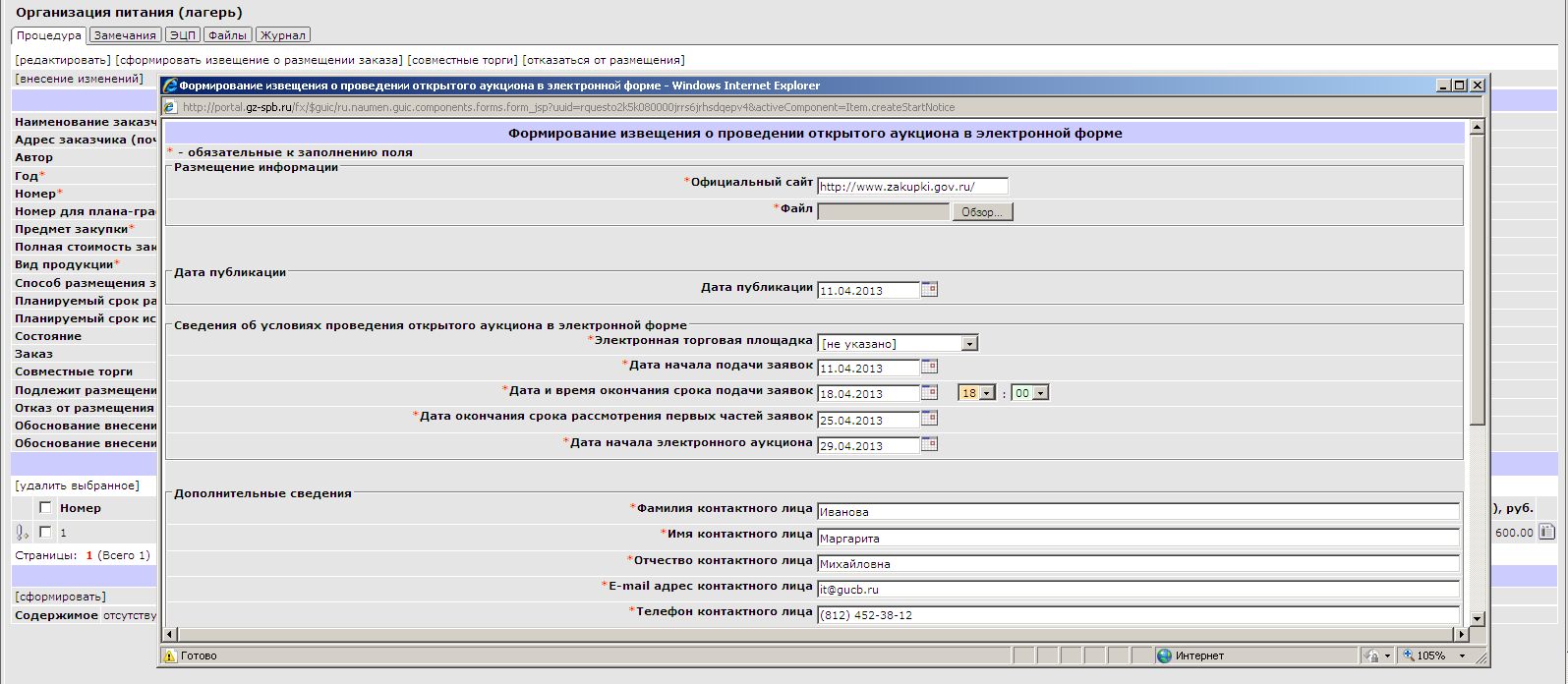Viewport: 1568px width, 684px height.
Task: Click Готово status text
Action: click(x=199, y=655)
